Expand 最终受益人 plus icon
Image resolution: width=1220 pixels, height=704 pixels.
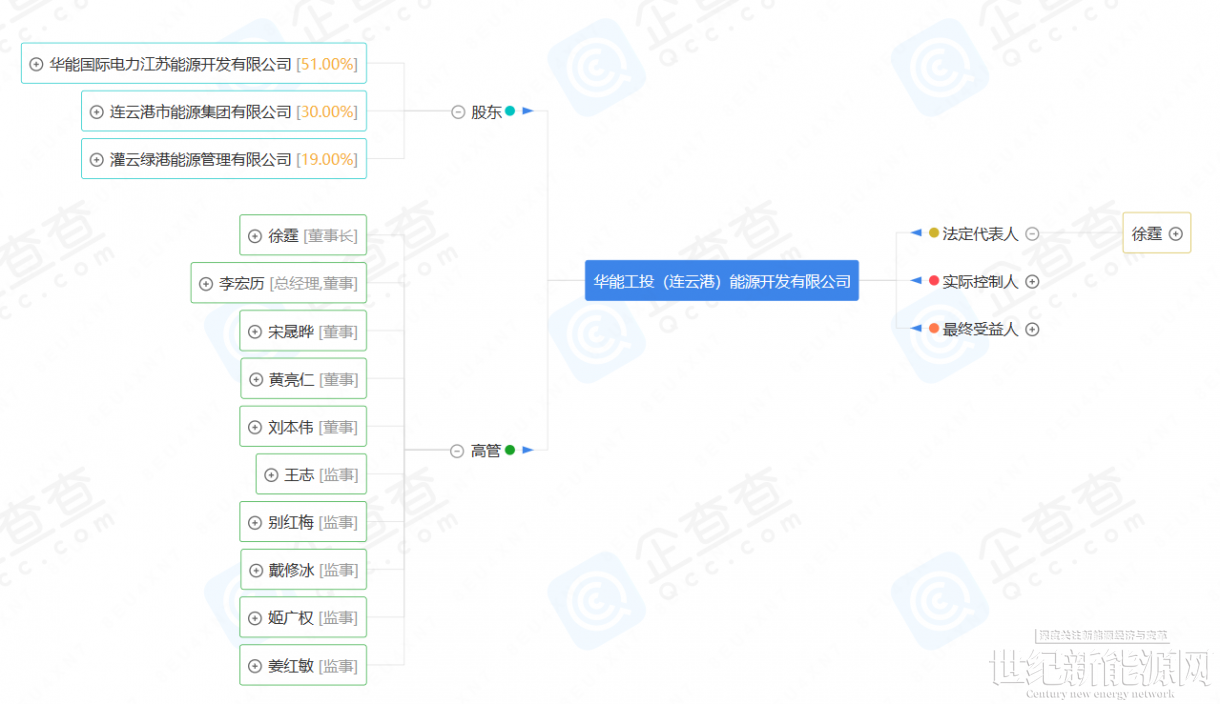pos(1033,329)
